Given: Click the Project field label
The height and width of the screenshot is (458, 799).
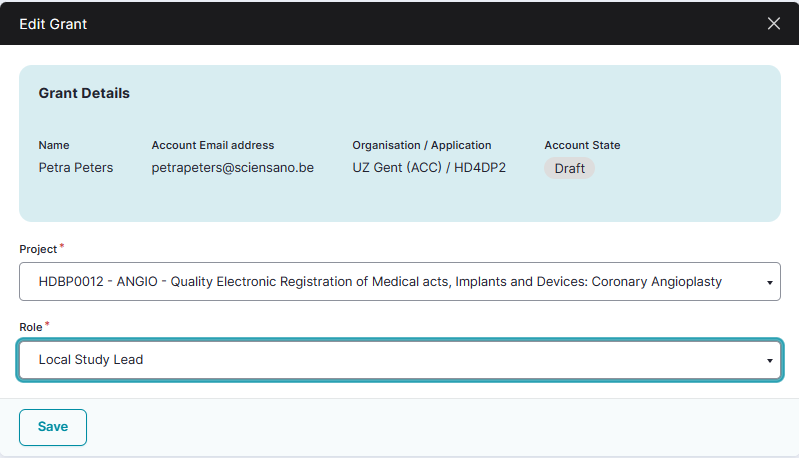Looking at the screenshot, I should (x=38, y=249).
